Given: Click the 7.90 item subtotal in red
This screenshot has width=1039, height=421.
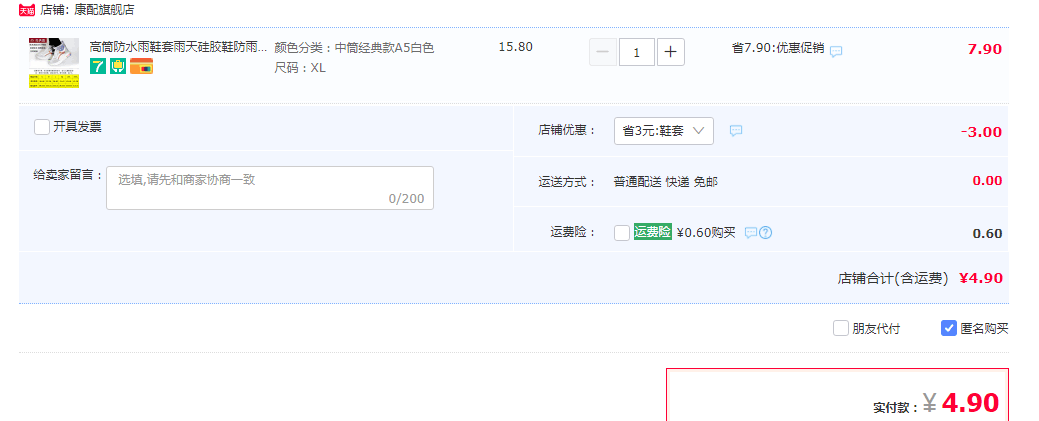Looking at the screenshot, I should 985,50.
